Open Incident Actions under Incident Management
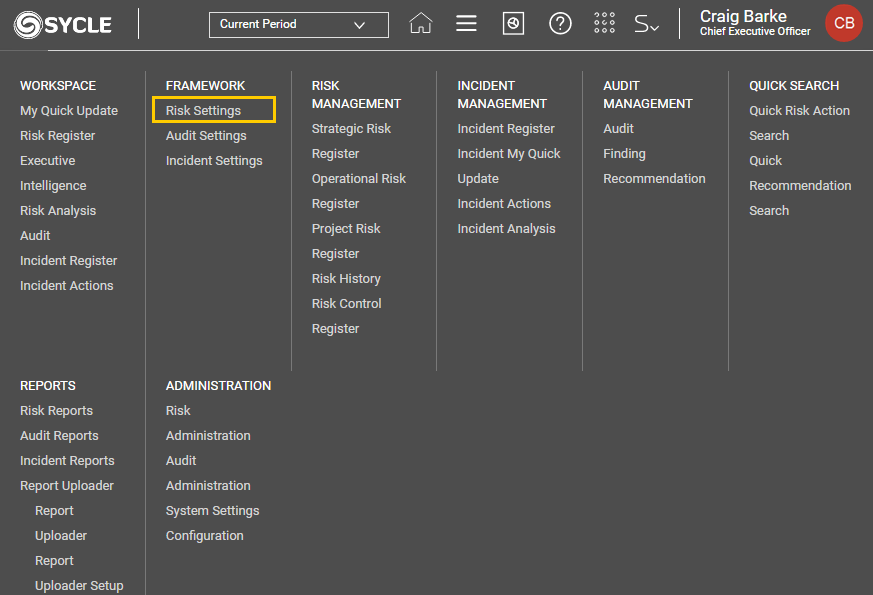The height and width of the screenshot is (595, 873). 504,204
